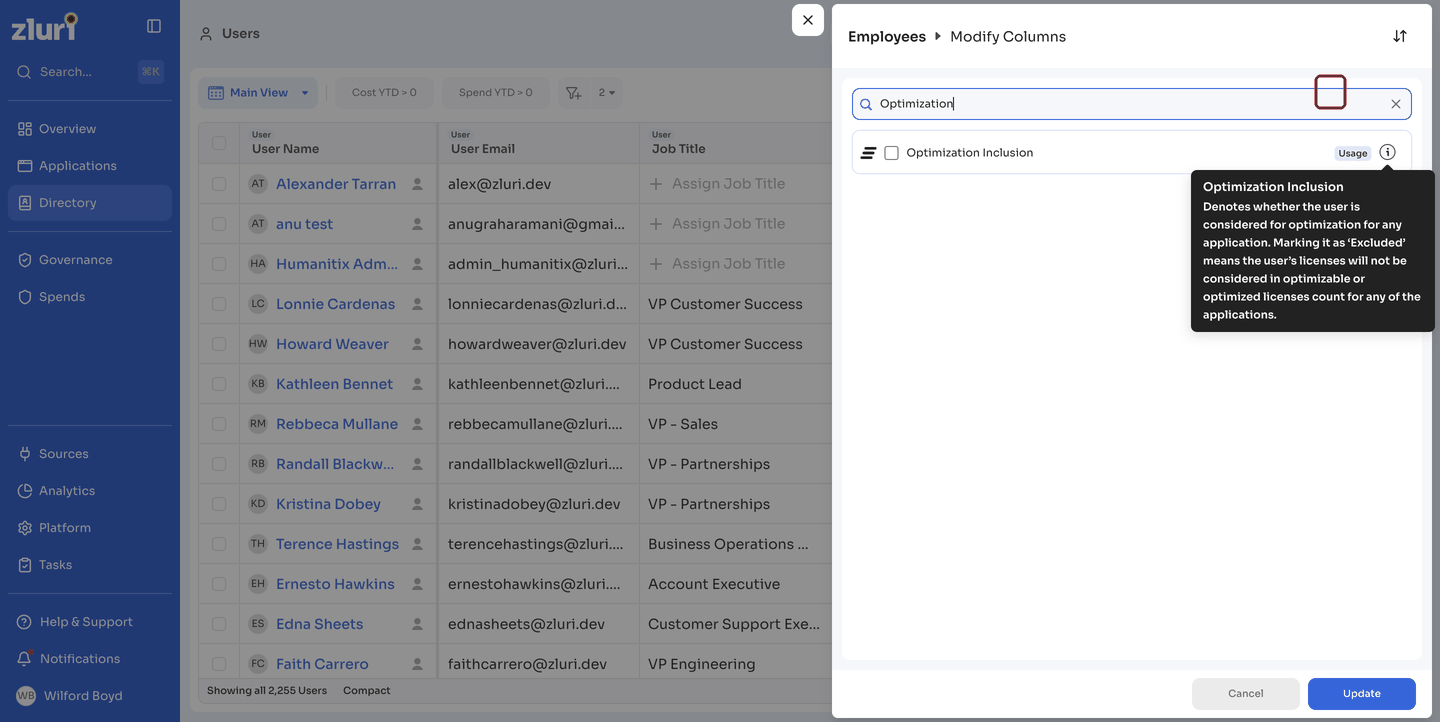Select Directory in the sidebar menu

pos(90,203)
